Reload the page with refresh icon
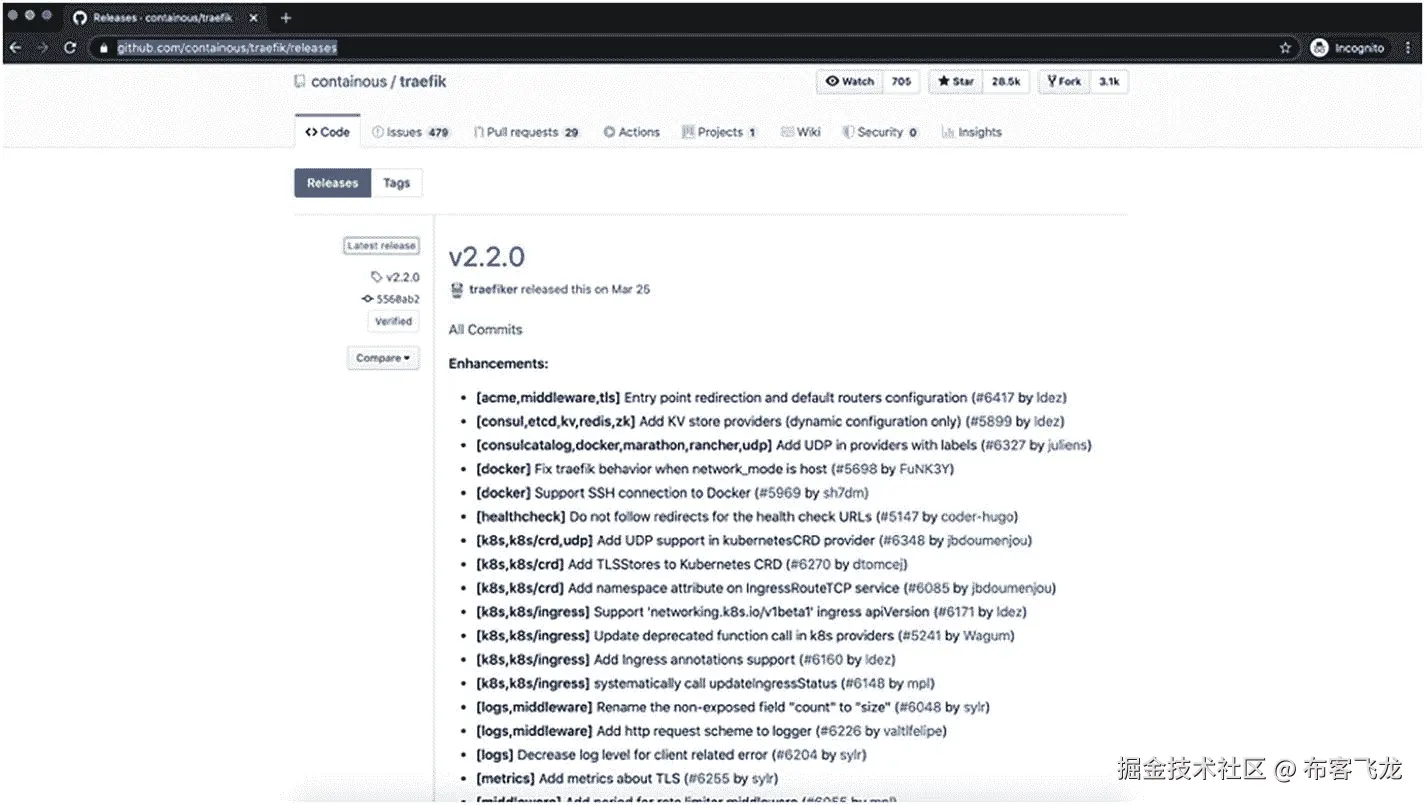This screenshot has height=805, width=1425. tap(70, 47)
